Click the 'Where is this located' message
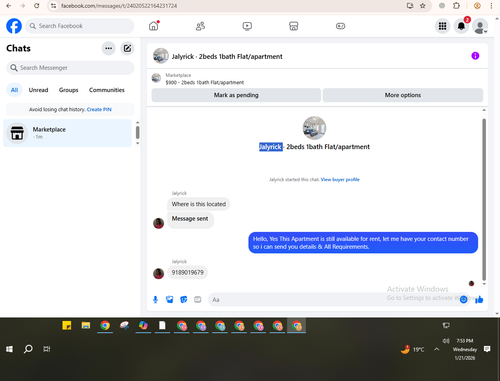 tap(199, 204)
